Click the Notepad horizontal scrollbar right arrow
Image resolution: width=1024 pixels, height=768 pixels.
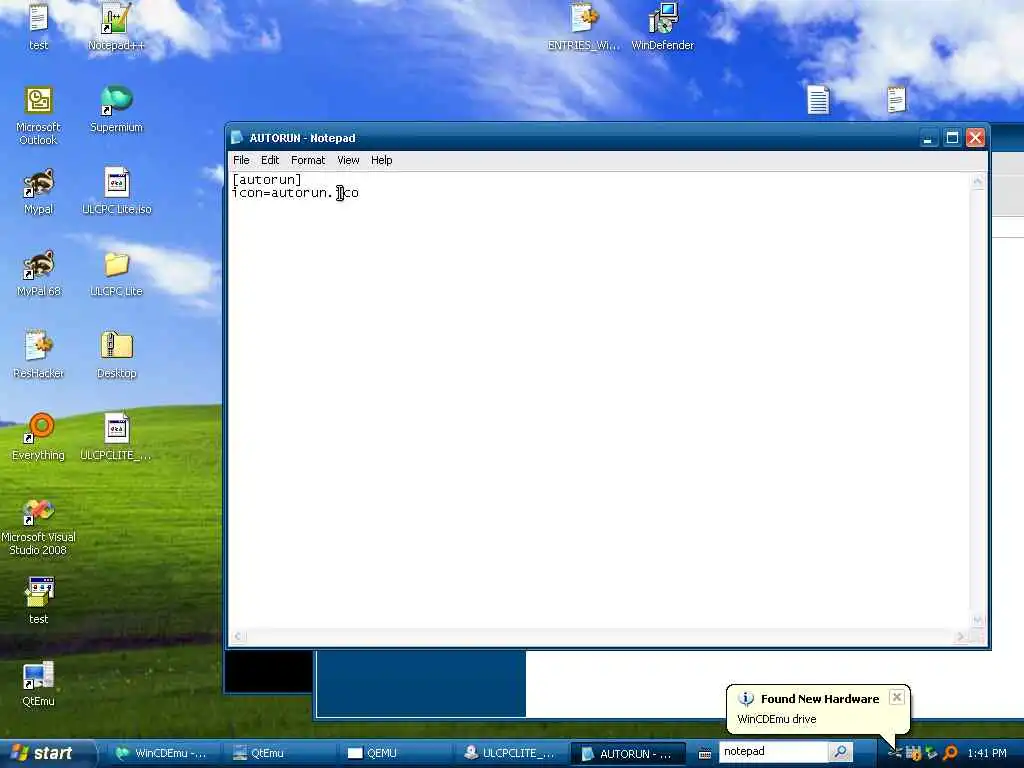tap(961, 636)
